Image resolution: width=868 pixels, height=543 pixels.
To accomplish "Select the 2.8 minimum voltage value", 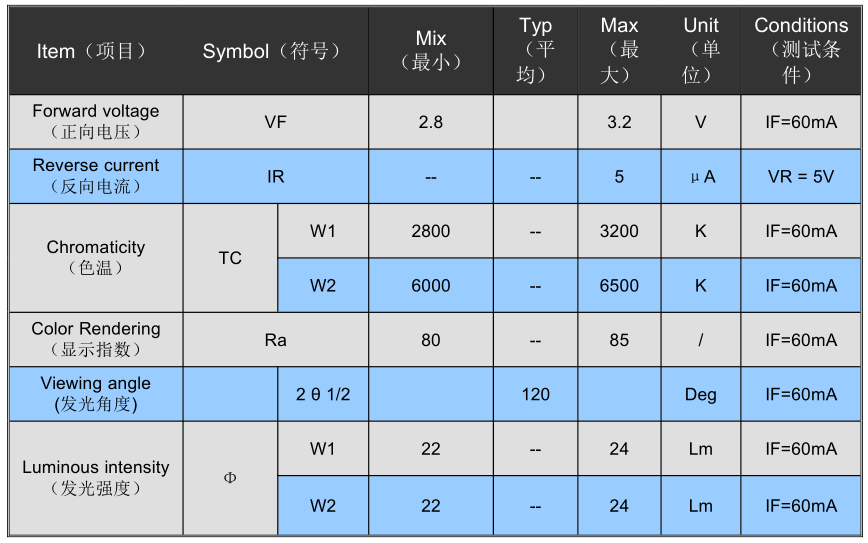I will 430,122.
